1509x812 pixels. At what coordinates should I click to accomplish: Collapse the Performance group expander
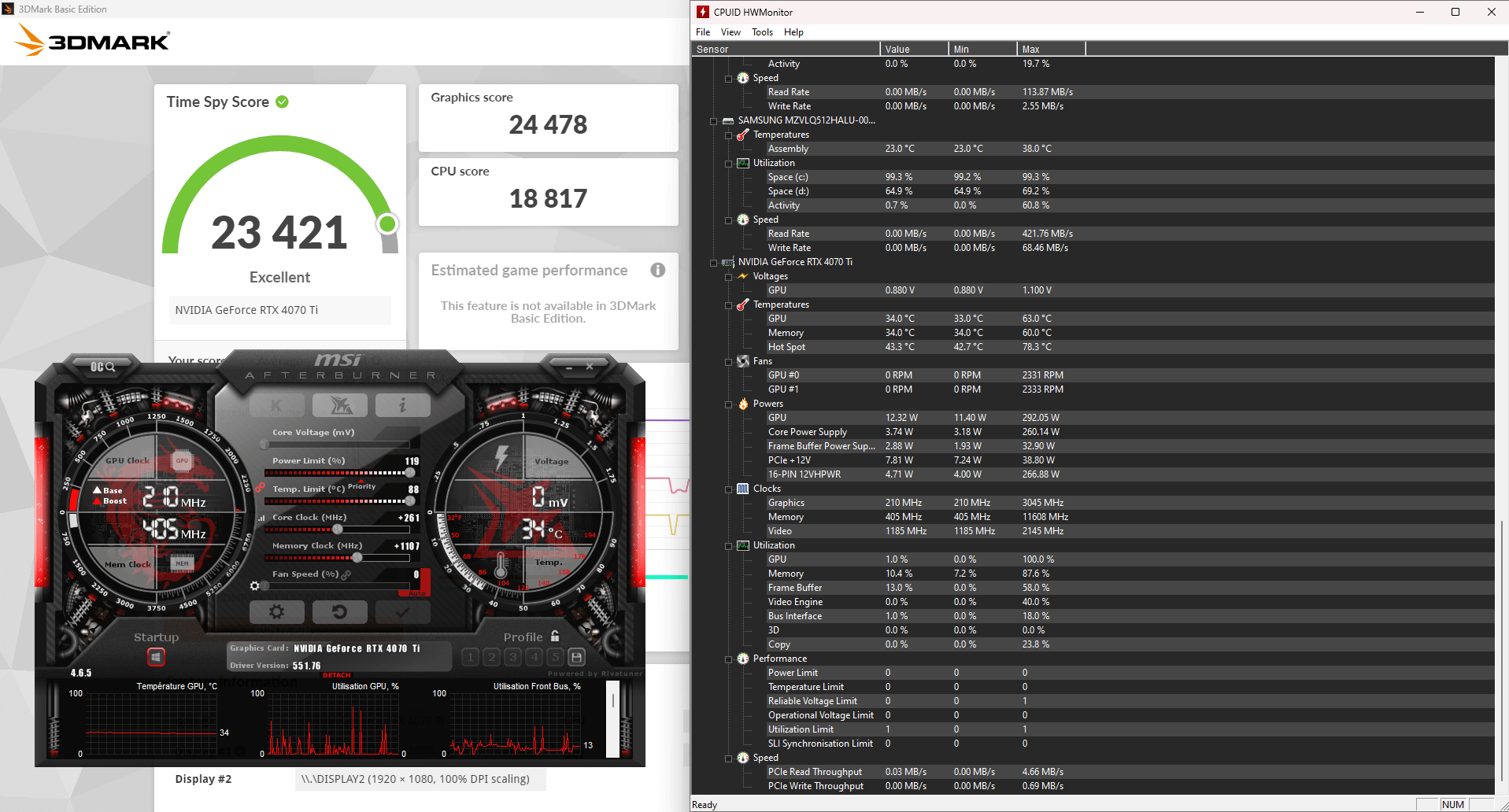coord(729,659)
